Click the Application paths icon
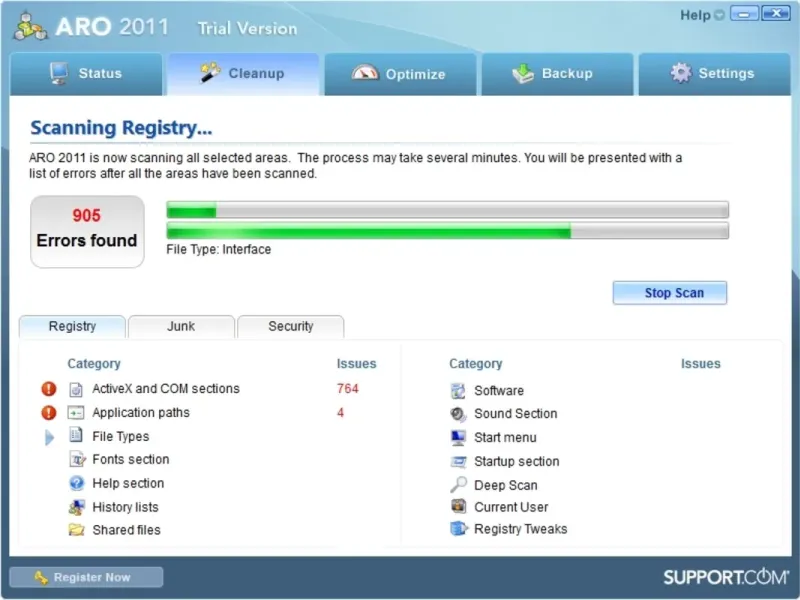The image size is (800, 600). [x=76, y=412]
